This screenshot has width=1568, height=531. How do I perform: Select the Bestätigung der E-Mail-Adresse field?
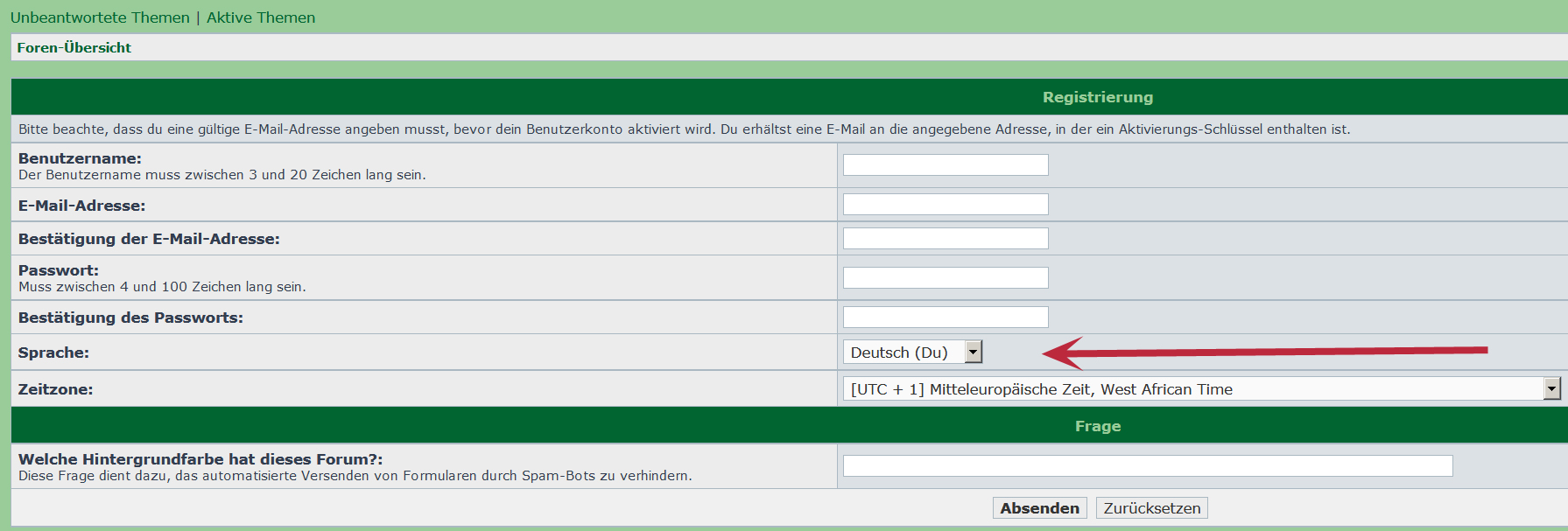click(946, 238)
